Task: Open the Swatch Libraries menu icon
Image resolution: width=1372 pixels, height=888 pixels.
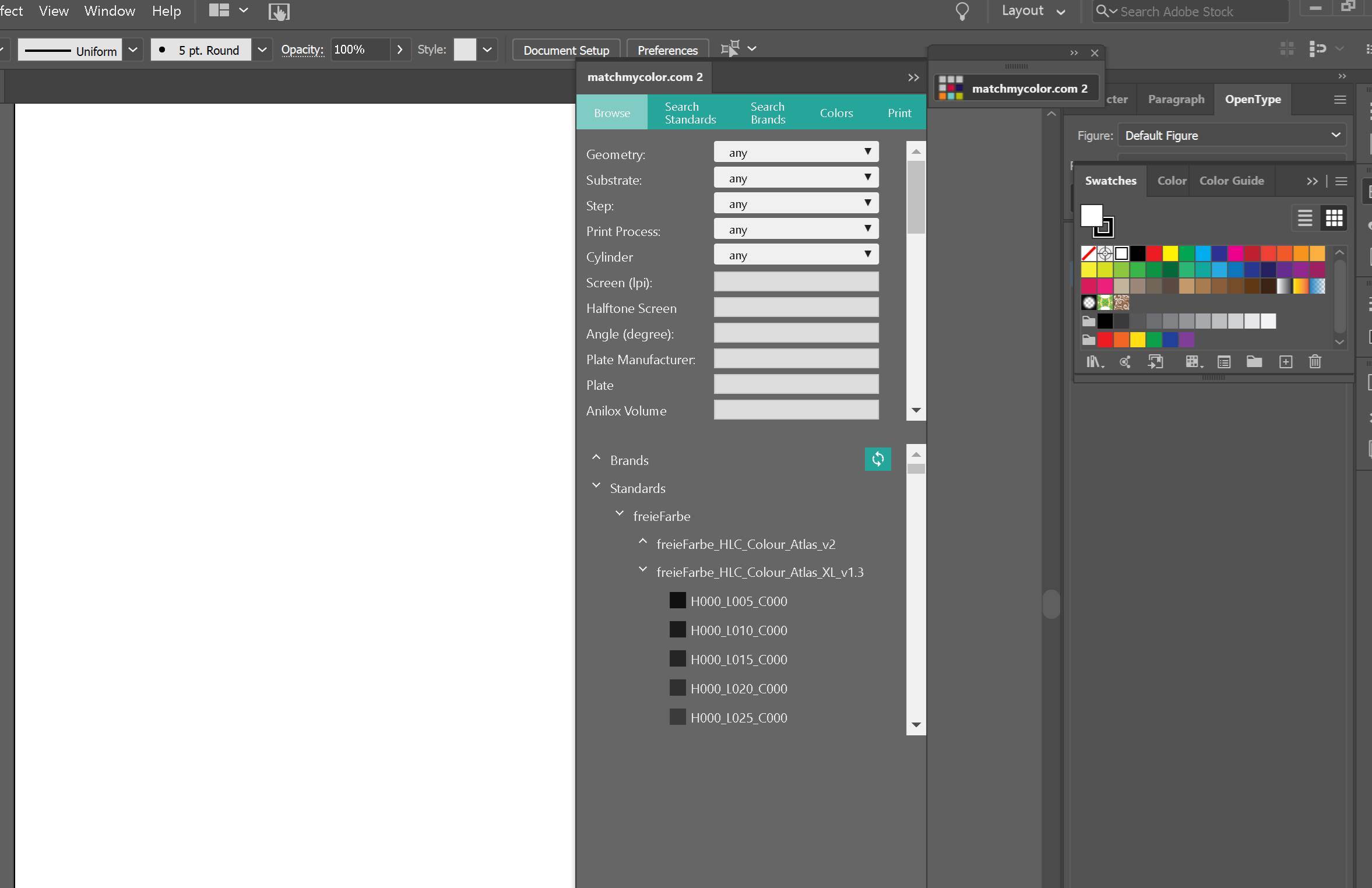Action: (x=1095, y=362)
